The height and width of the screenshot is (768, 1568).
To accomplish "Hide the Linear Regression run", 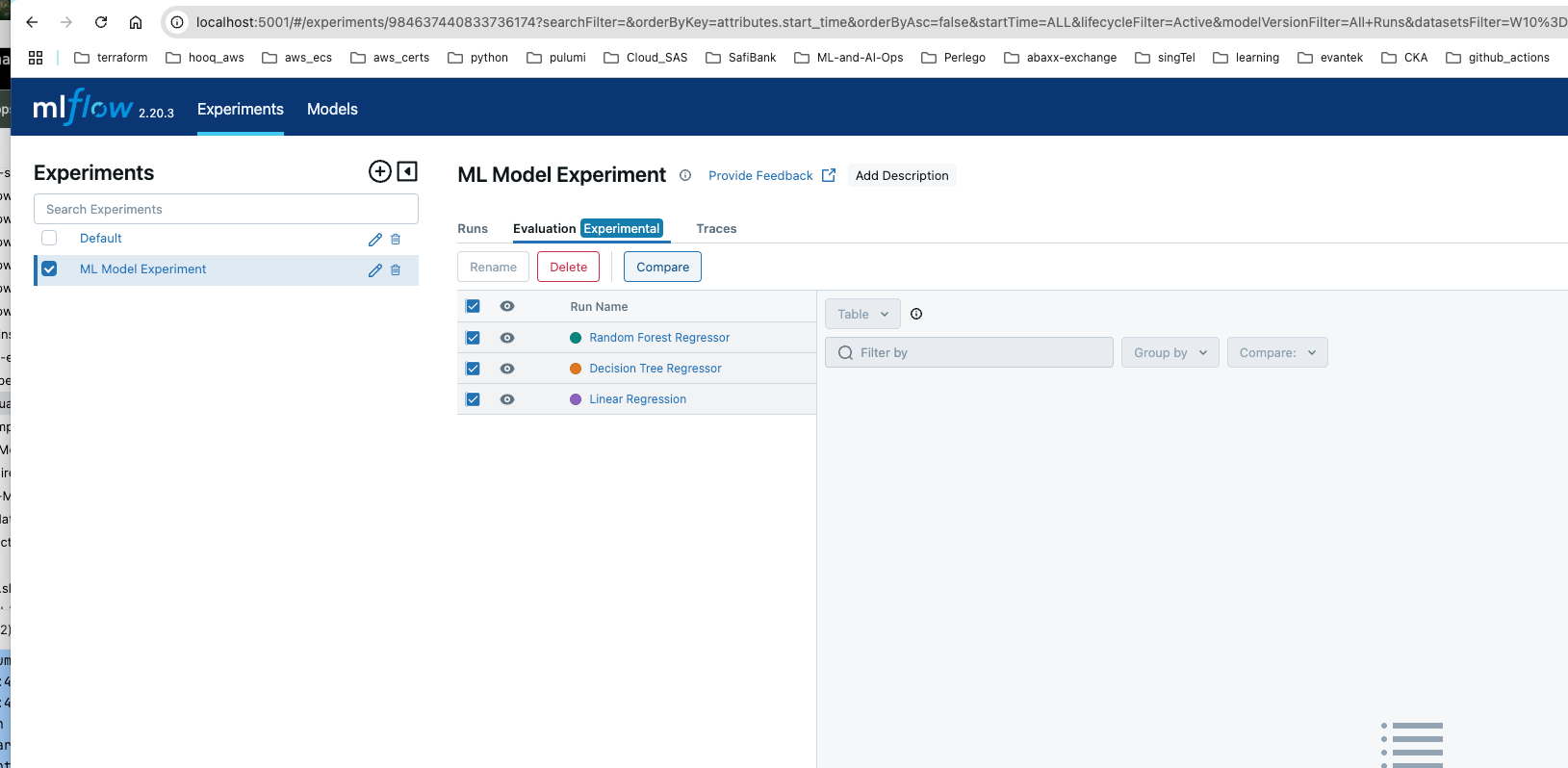I will [x=507, y=399].
